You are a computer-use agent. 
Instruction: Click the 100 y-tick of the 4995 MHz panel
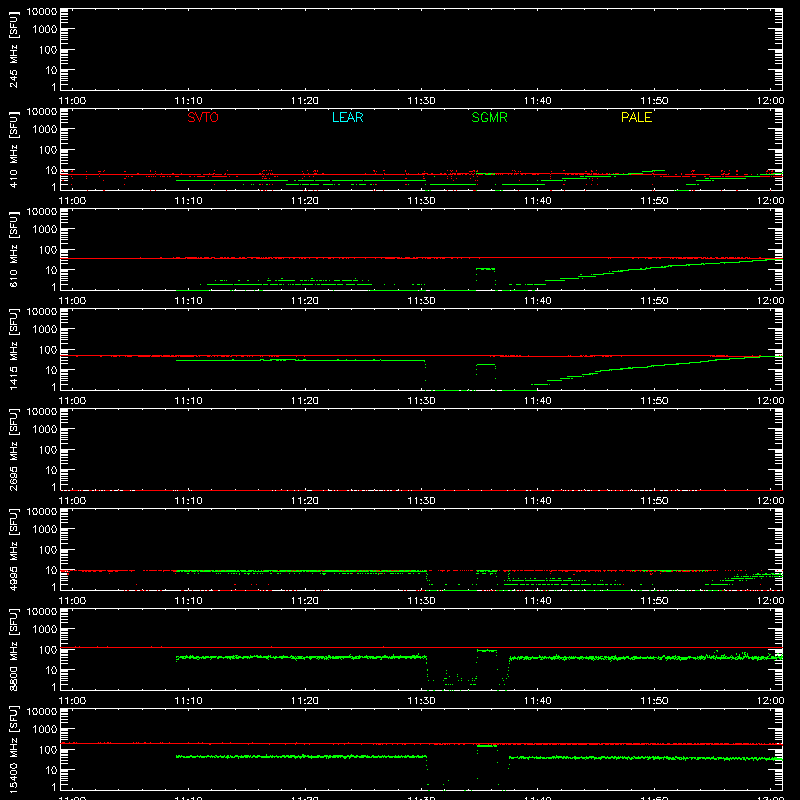tap(48, 549)
